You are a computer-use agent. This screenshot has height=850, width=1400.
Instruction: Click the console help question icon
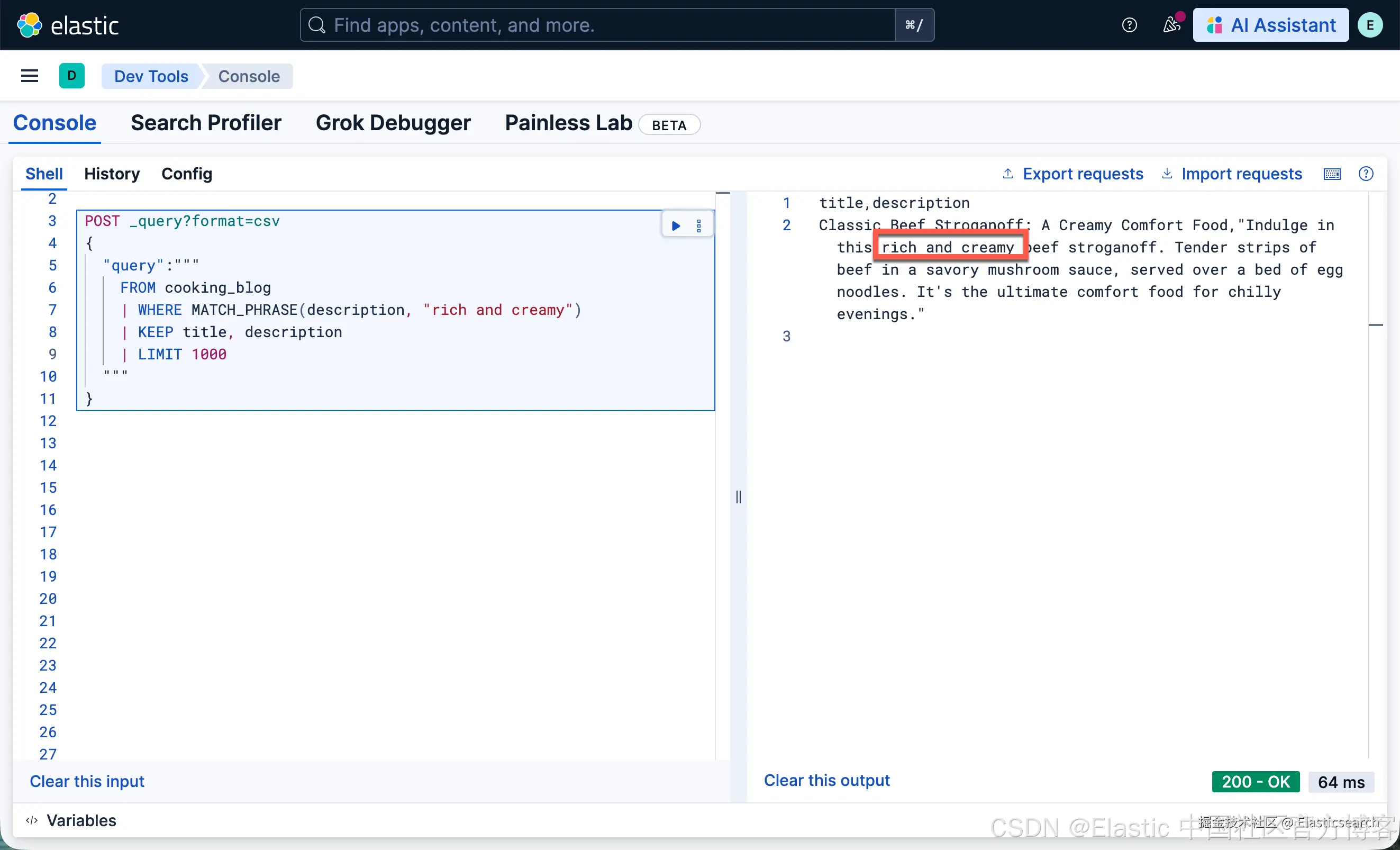[x=1366, y=174]
